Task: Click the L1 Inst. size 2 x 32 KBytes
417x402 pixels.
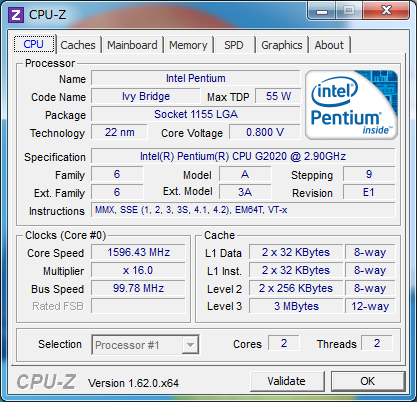Action: (296, 270)
